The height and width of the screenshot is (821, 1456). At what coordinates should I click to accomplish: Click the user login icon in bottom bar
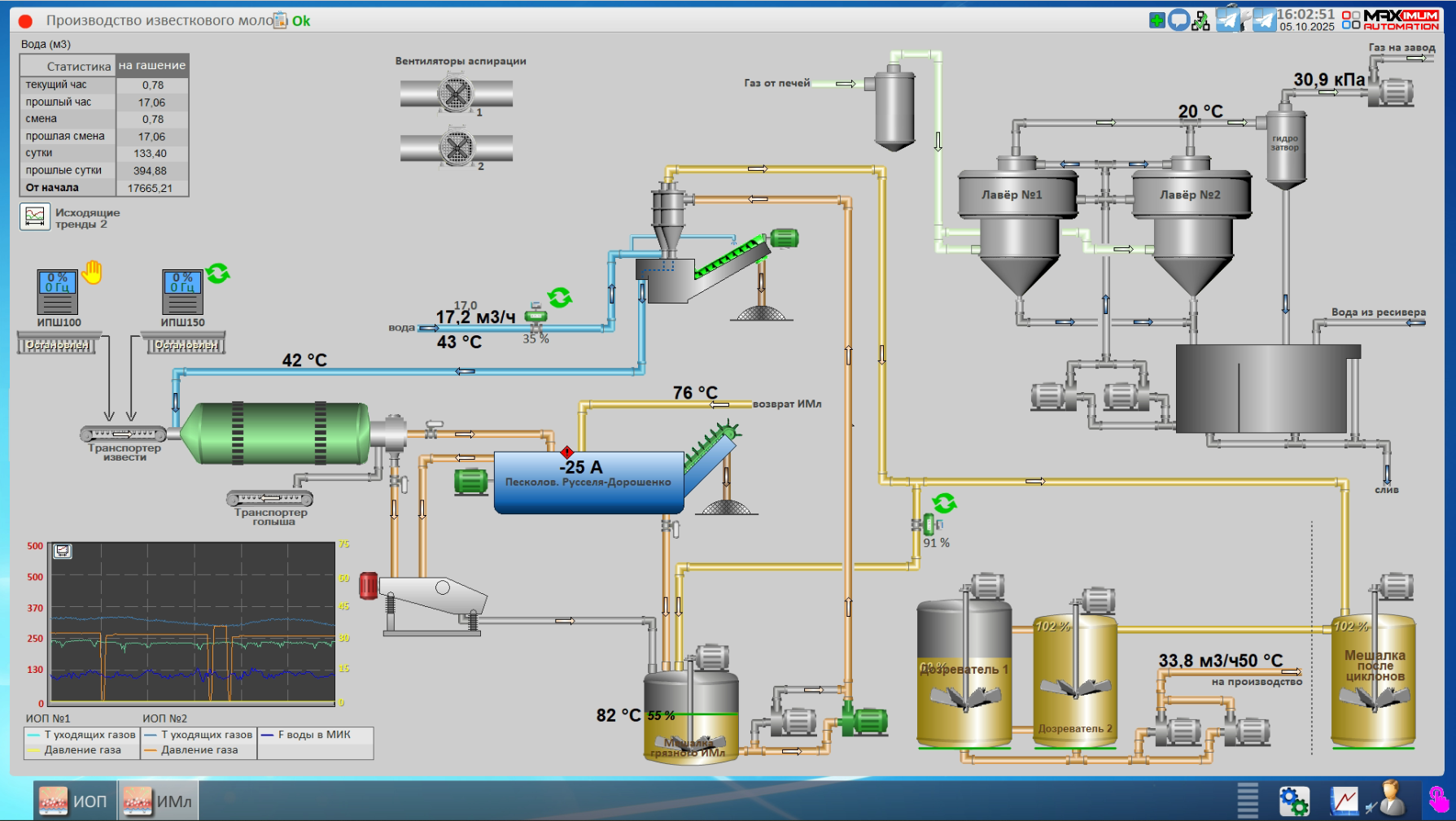coord(1388,799)
